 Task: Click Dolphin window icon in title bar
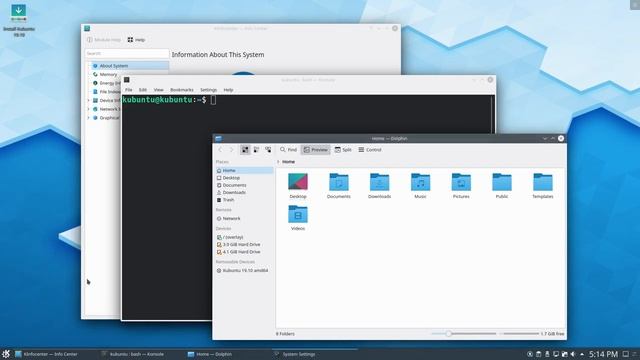click(x=218, y=138)
